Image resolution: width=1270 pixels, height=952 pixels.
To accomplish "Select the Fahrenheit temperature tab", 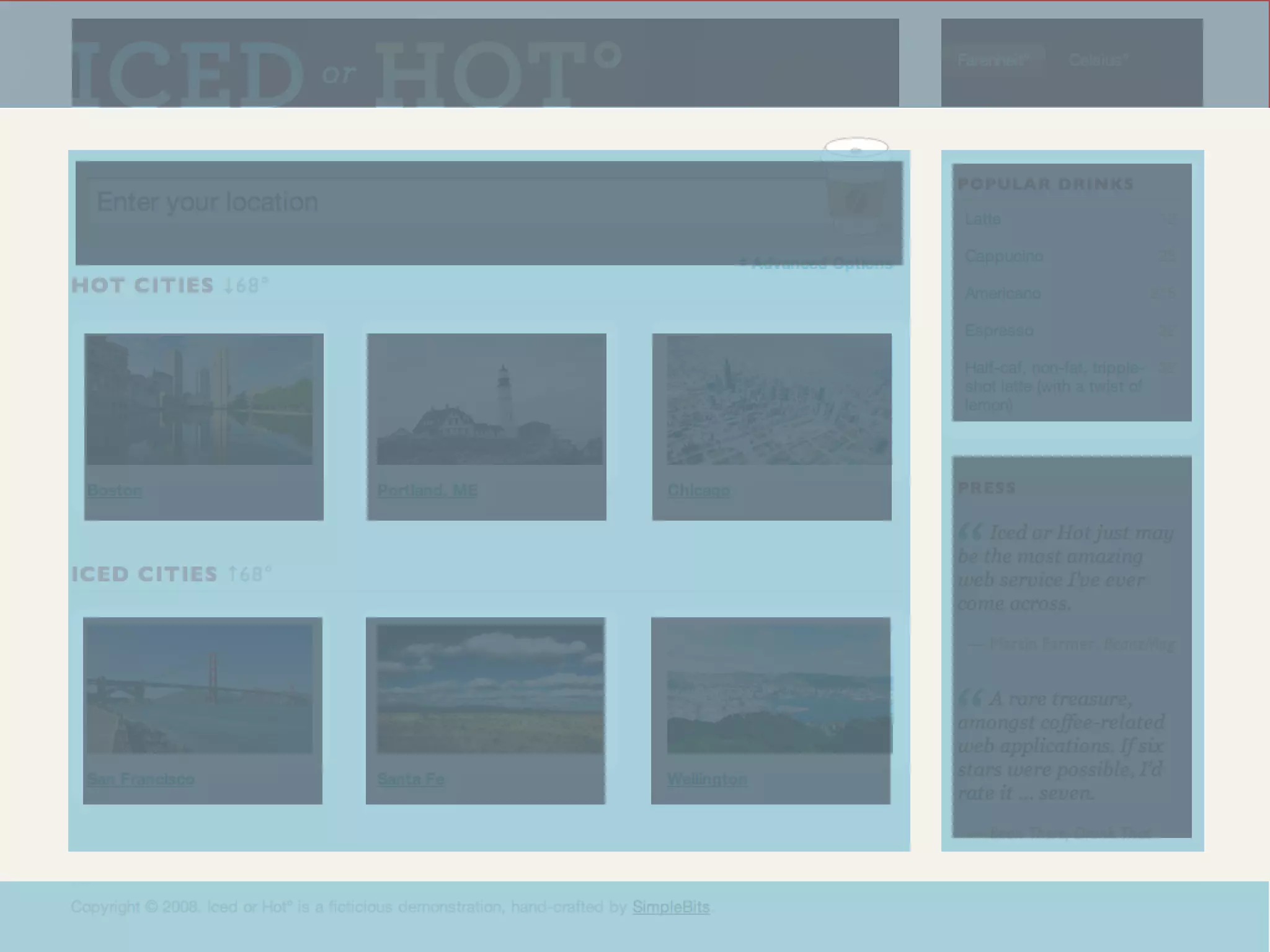I will pos(993,60).
